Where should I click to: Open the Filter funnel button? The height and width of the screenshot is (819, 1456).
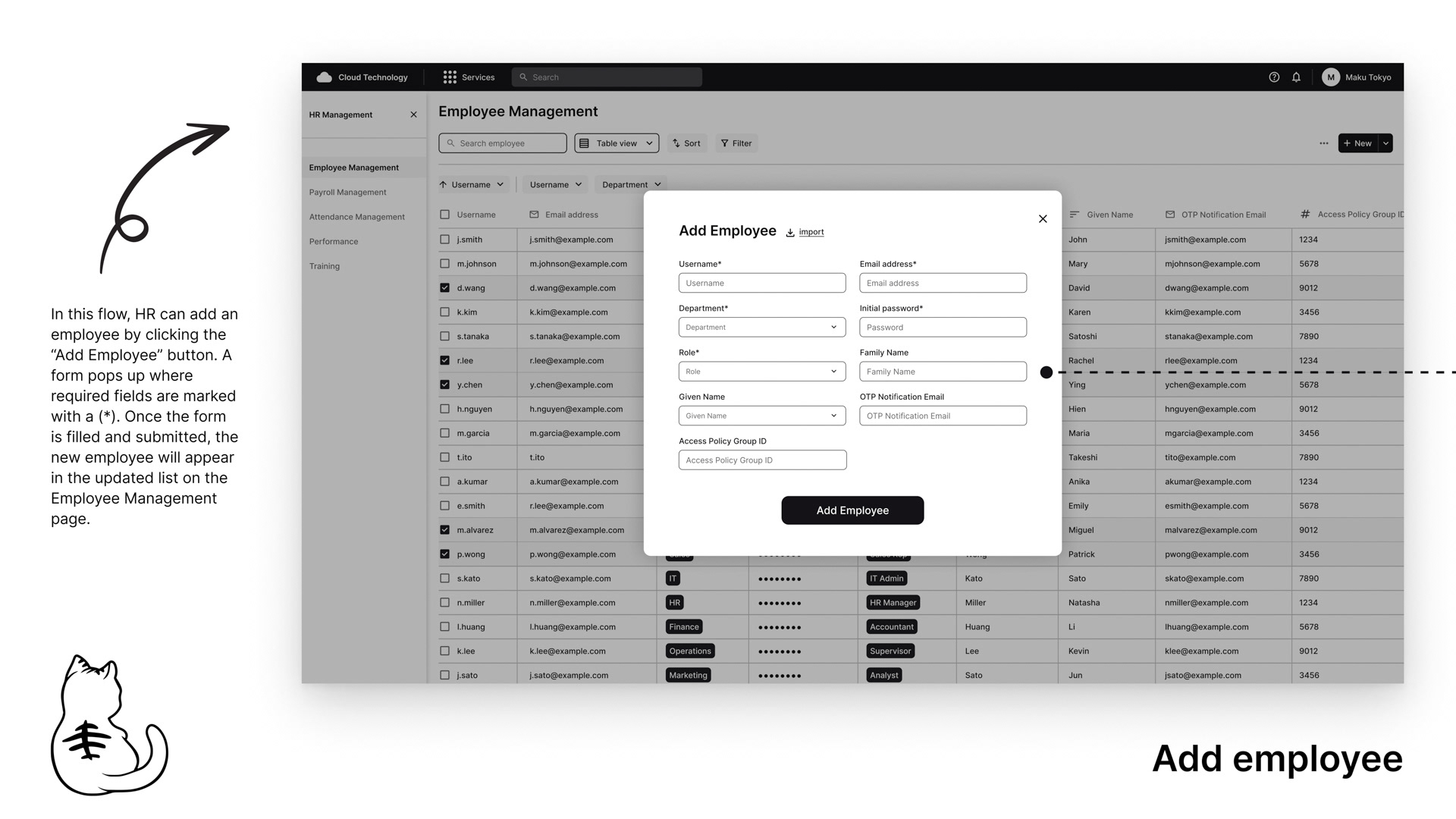736,143
